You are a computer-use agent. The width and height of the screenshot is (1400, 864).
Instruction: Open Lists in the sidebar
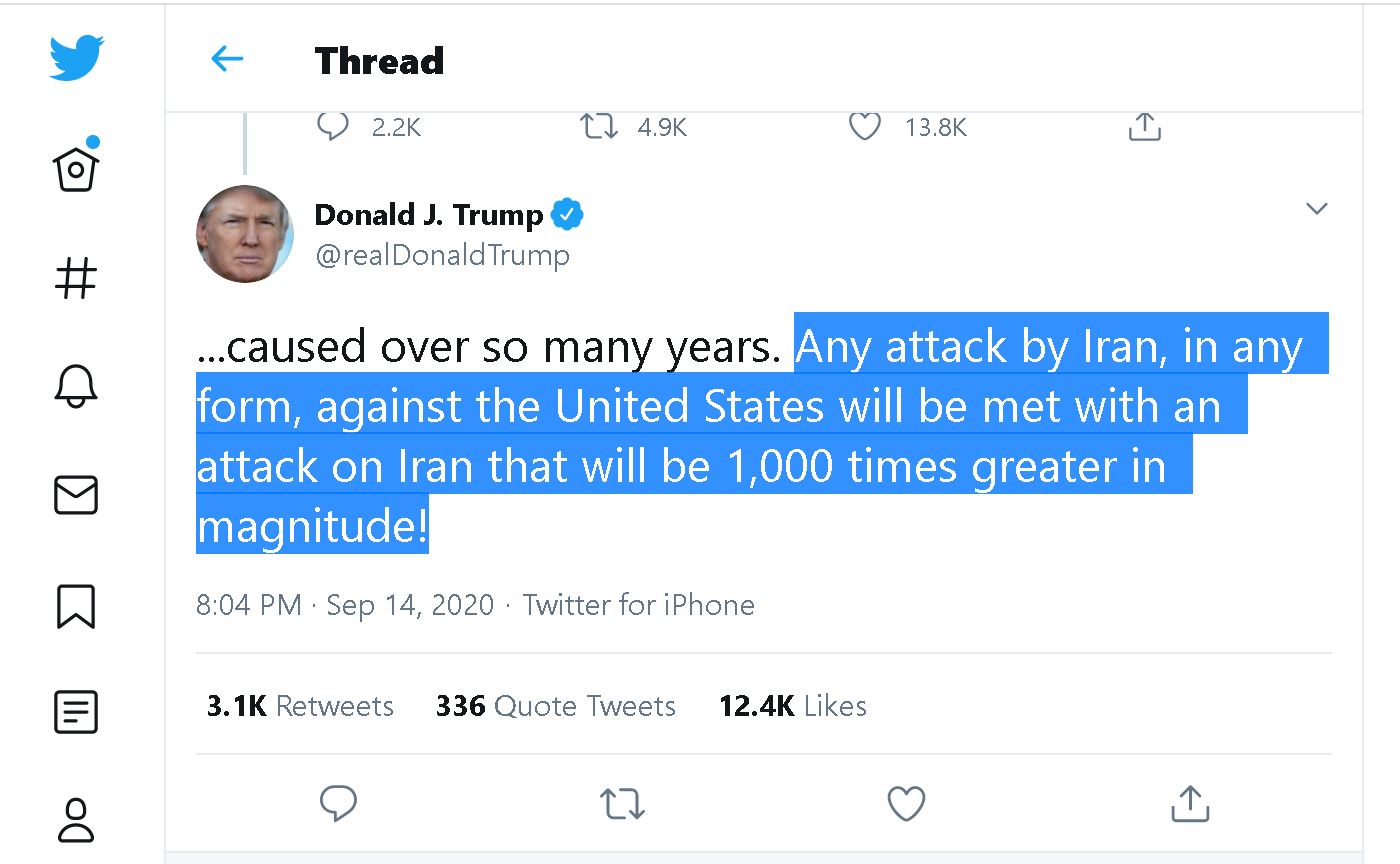point(76,713)
